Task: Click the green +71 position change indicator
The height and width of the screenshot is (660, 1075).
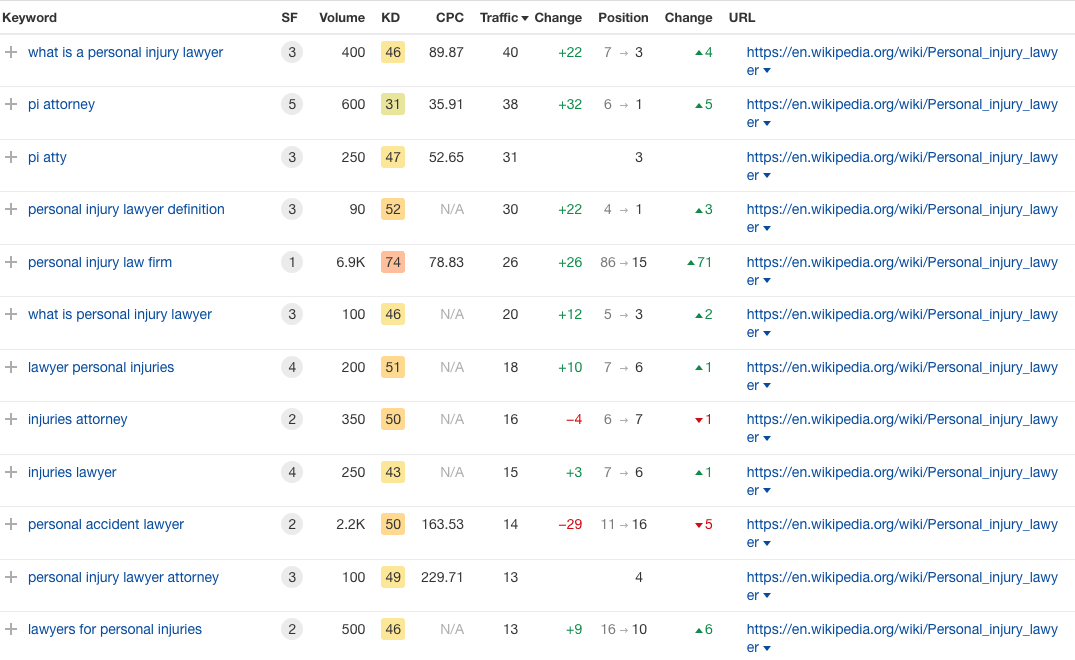Action: [698, 262]
